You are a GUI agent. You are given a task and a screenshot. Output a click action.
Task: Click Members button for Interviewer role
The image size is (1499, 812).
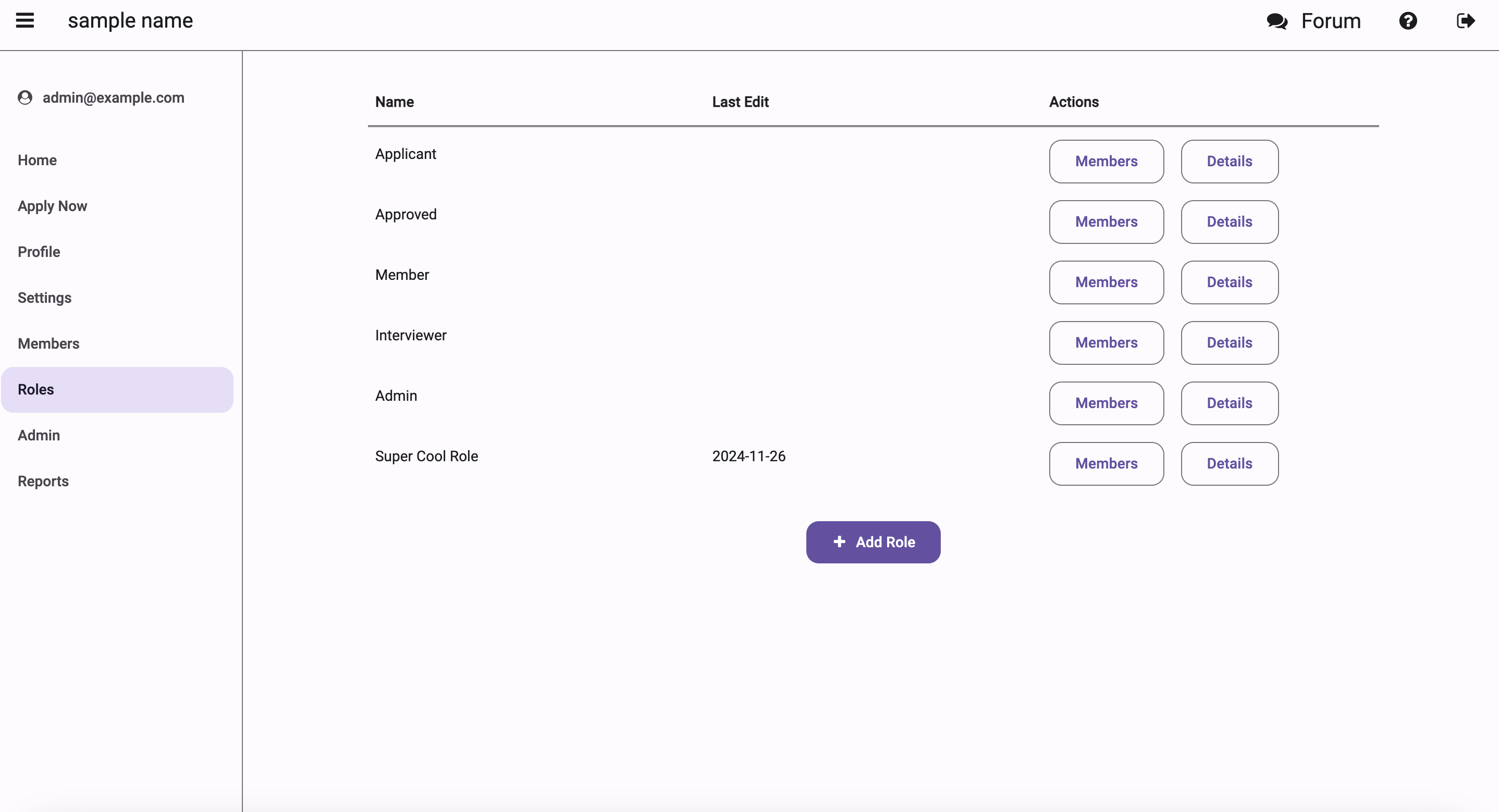click(1106, 342)
